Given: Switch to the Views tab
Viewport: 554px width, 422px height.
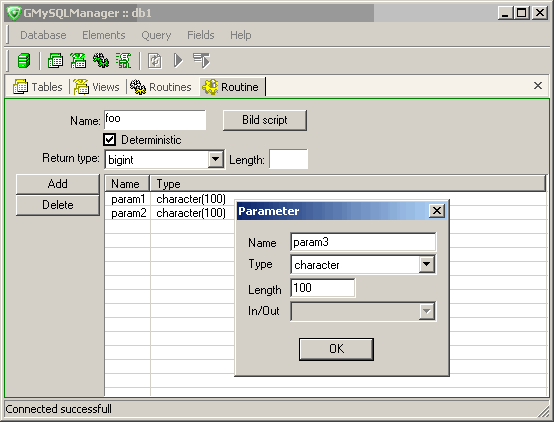Looking at the screenshot, I should tap(96, 87).
